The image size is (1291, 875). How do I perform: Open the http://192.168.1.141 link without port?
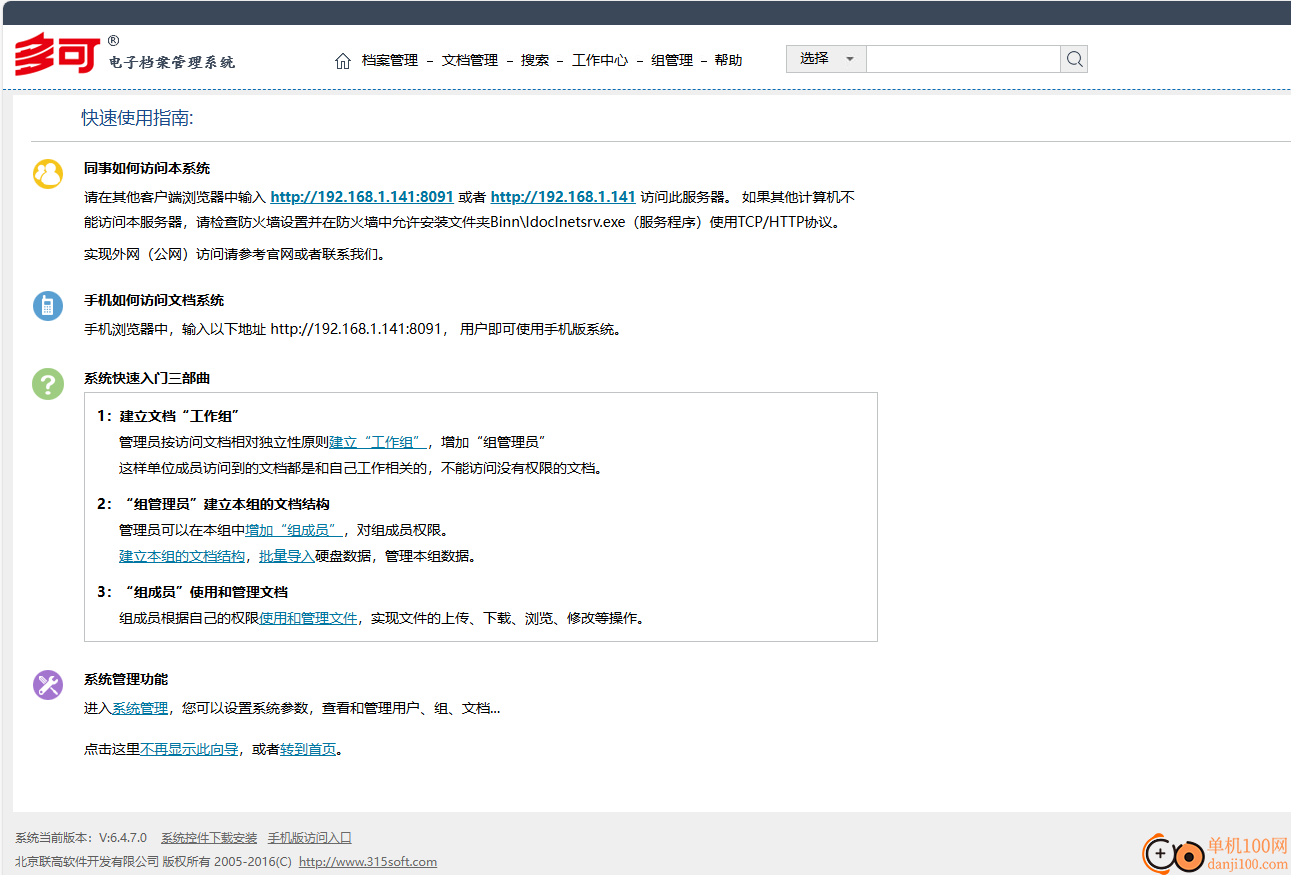tap(563, 197)
